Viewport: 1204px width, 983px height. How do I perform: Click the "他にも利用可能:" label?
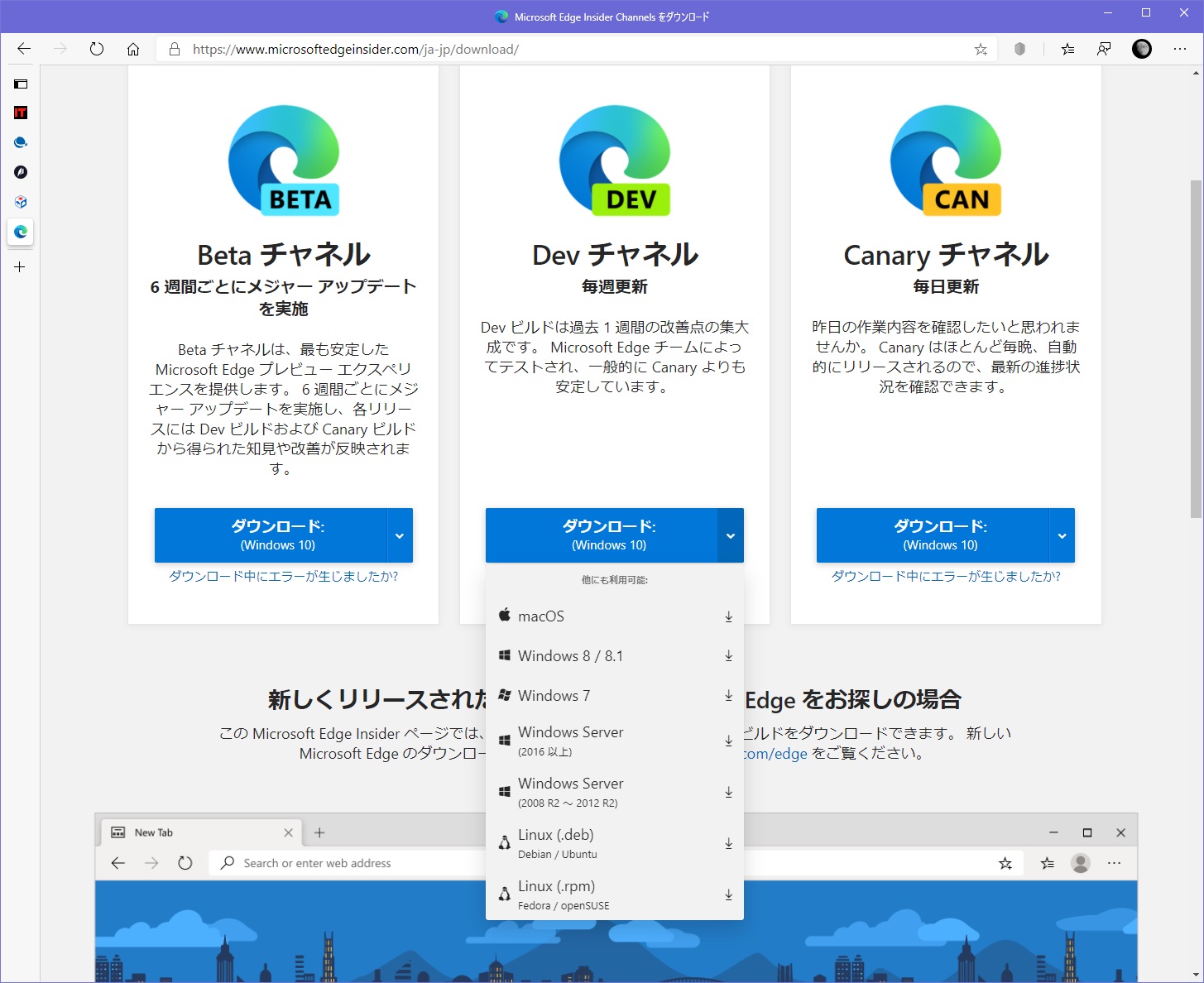coord(615,580)
